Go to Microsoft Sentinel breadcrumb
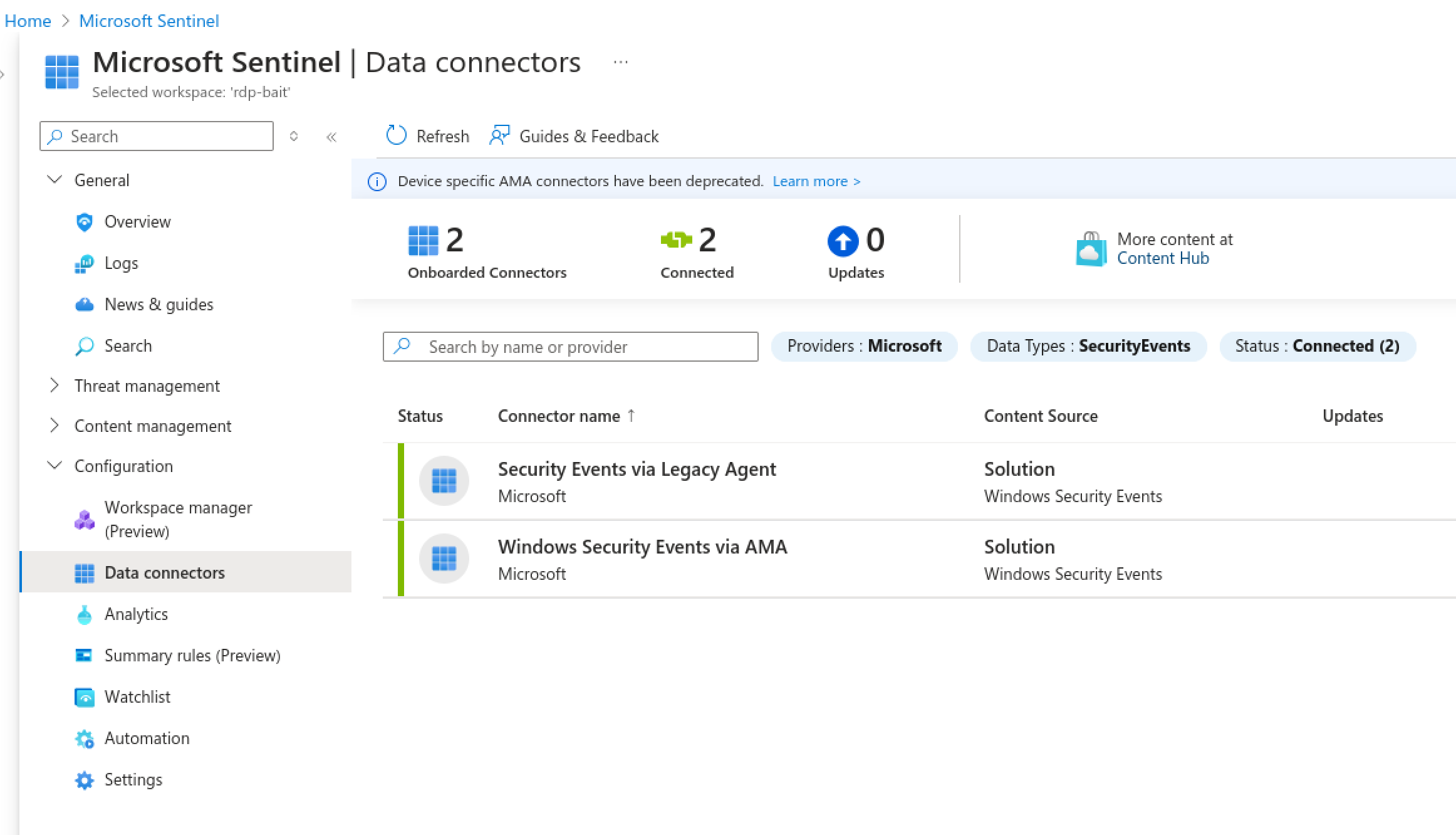The width and height of the screenshot is (1456, 835). 149,21
